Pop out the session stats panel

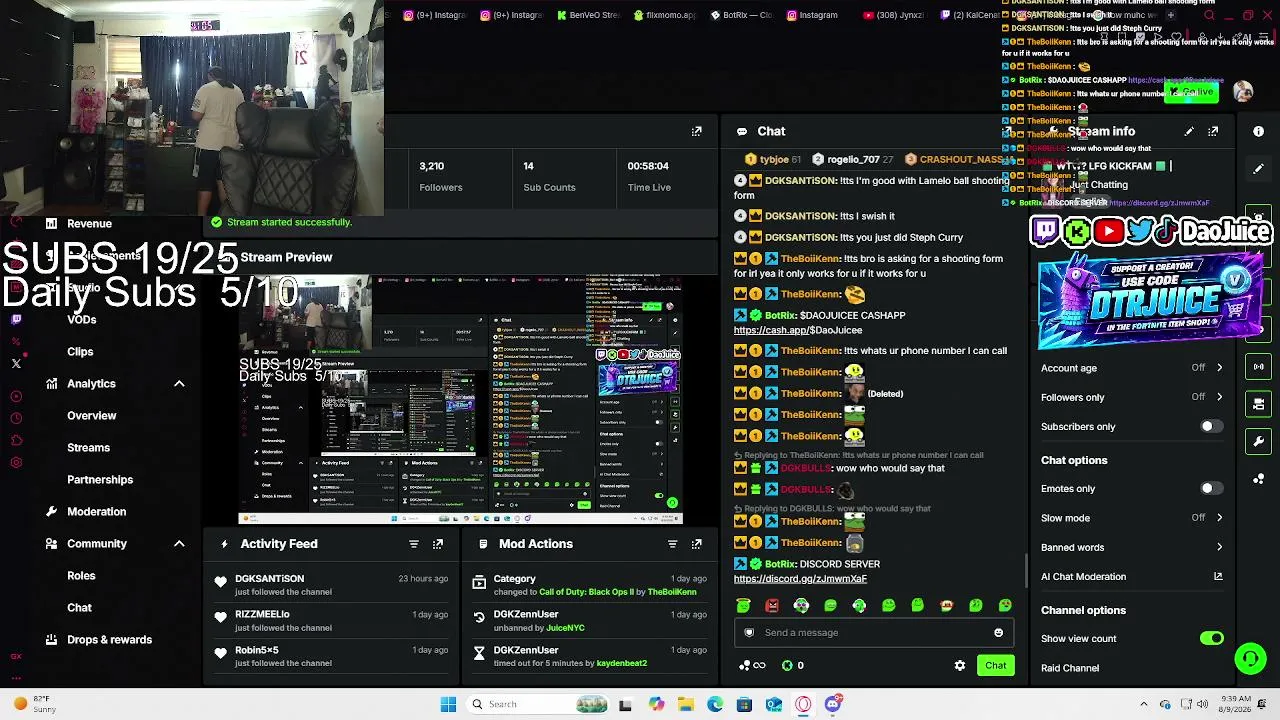point(697,131)
